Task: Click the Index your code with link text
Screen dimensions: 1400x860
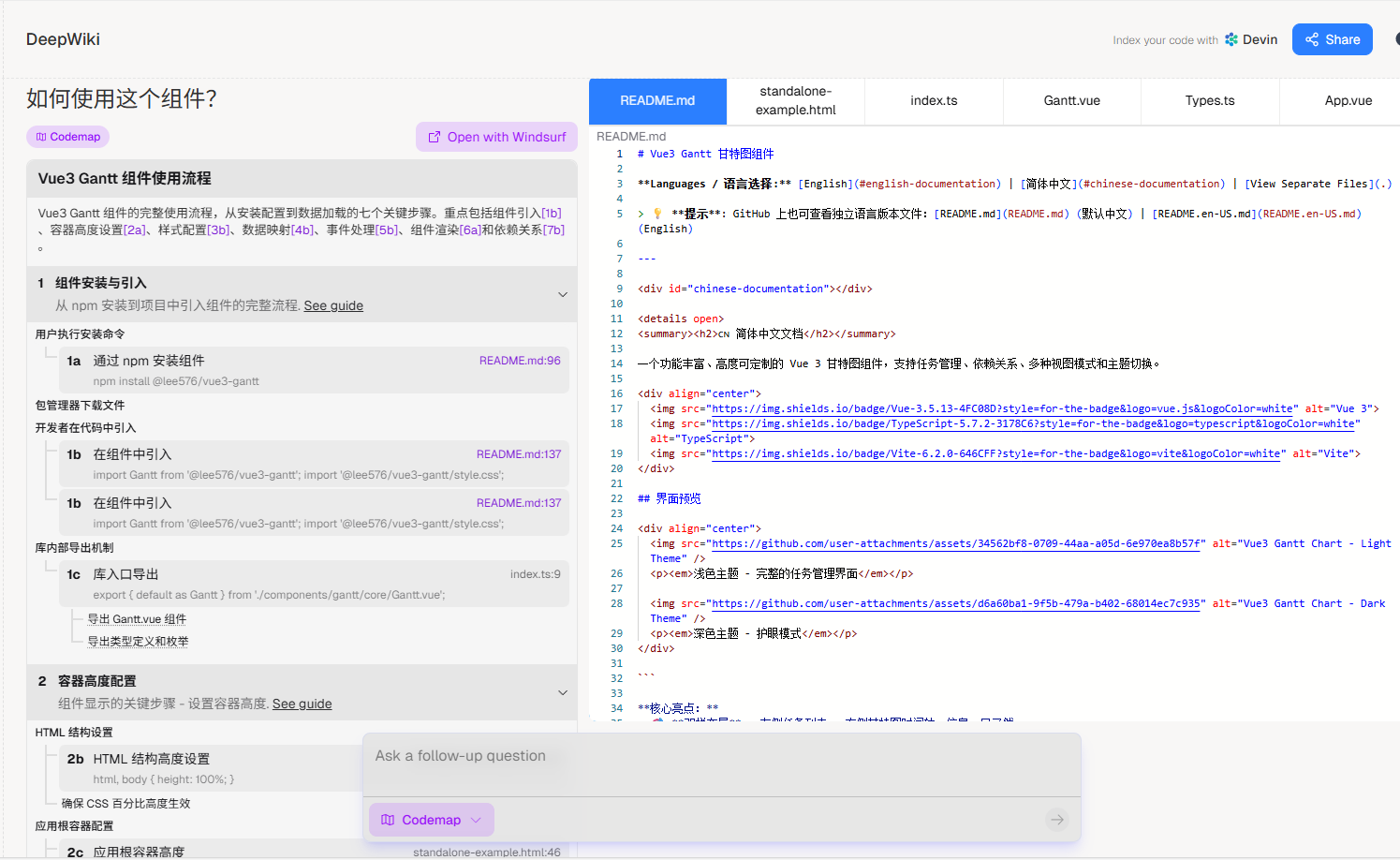Action: [x=1165, y=40]
